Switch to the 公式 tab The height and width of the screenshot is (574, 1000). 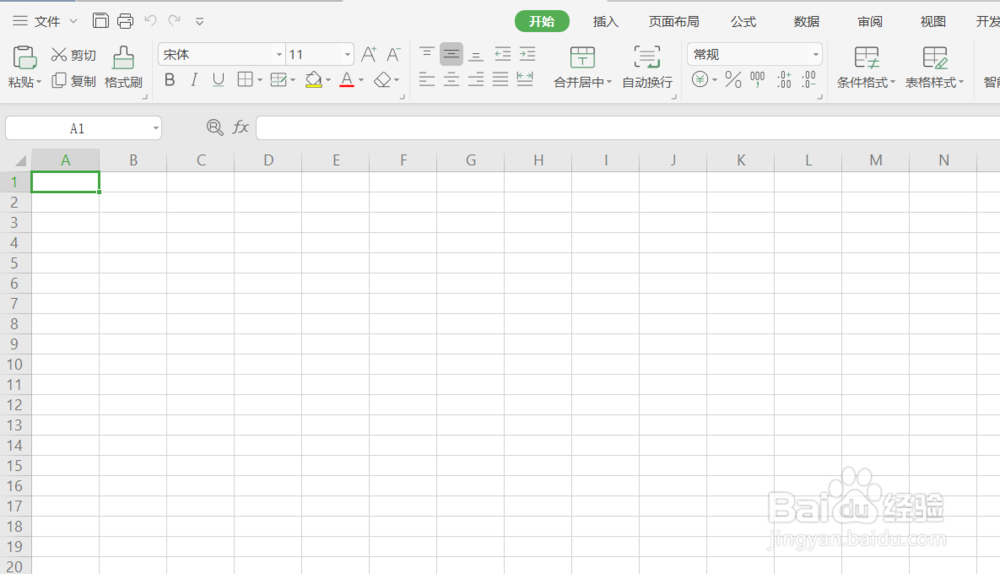(743, 22)
